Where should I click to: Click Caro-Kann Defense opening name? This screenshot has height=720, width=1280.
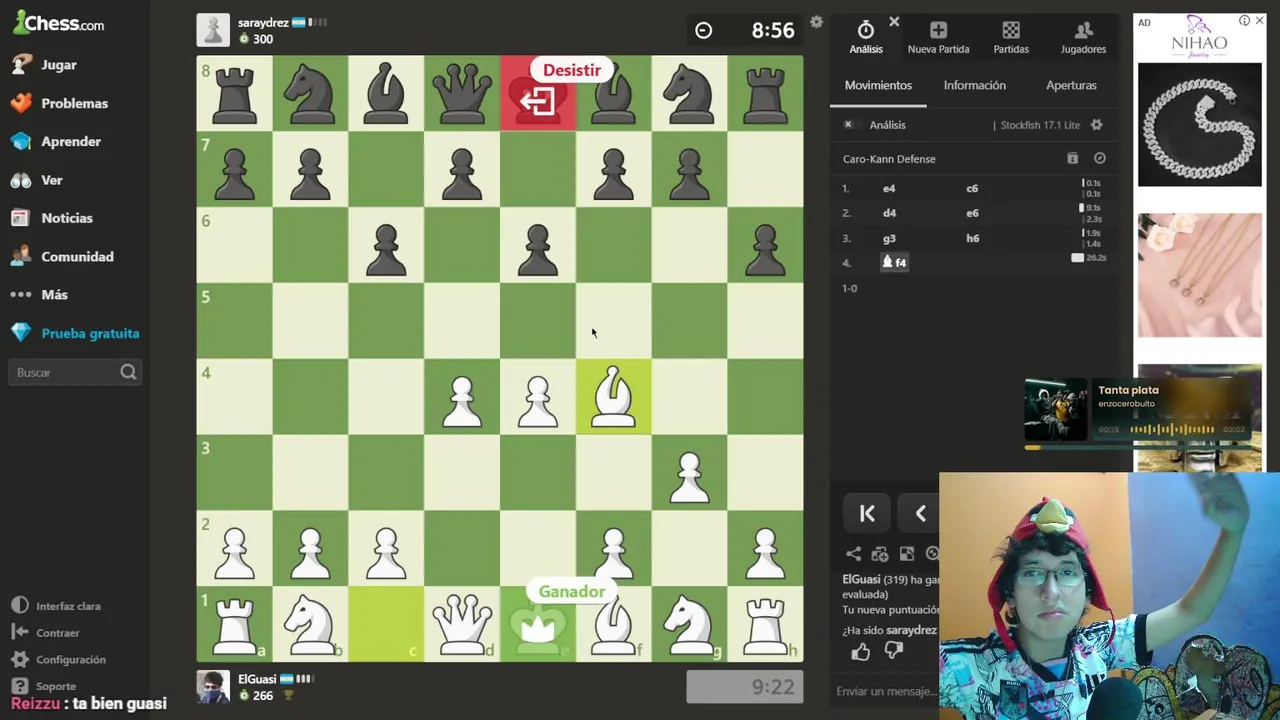pos(889,159)
